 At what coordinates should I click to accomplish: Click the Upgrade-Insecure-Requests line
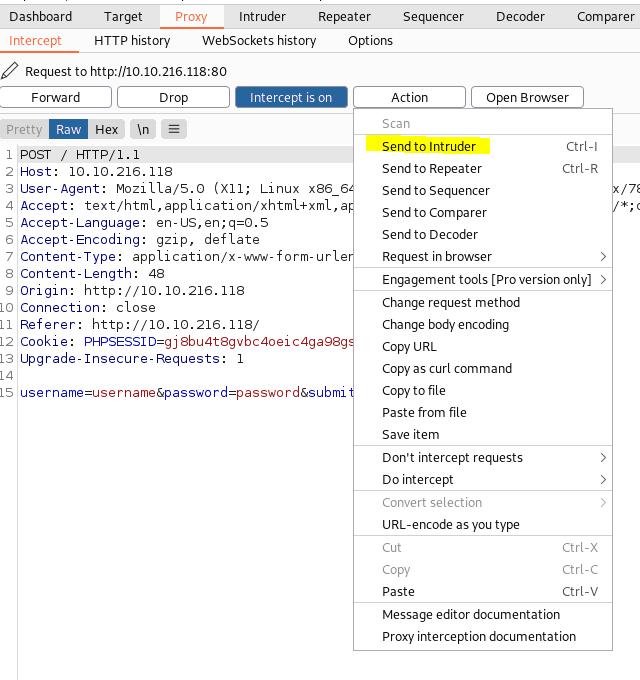click(132, 359)
